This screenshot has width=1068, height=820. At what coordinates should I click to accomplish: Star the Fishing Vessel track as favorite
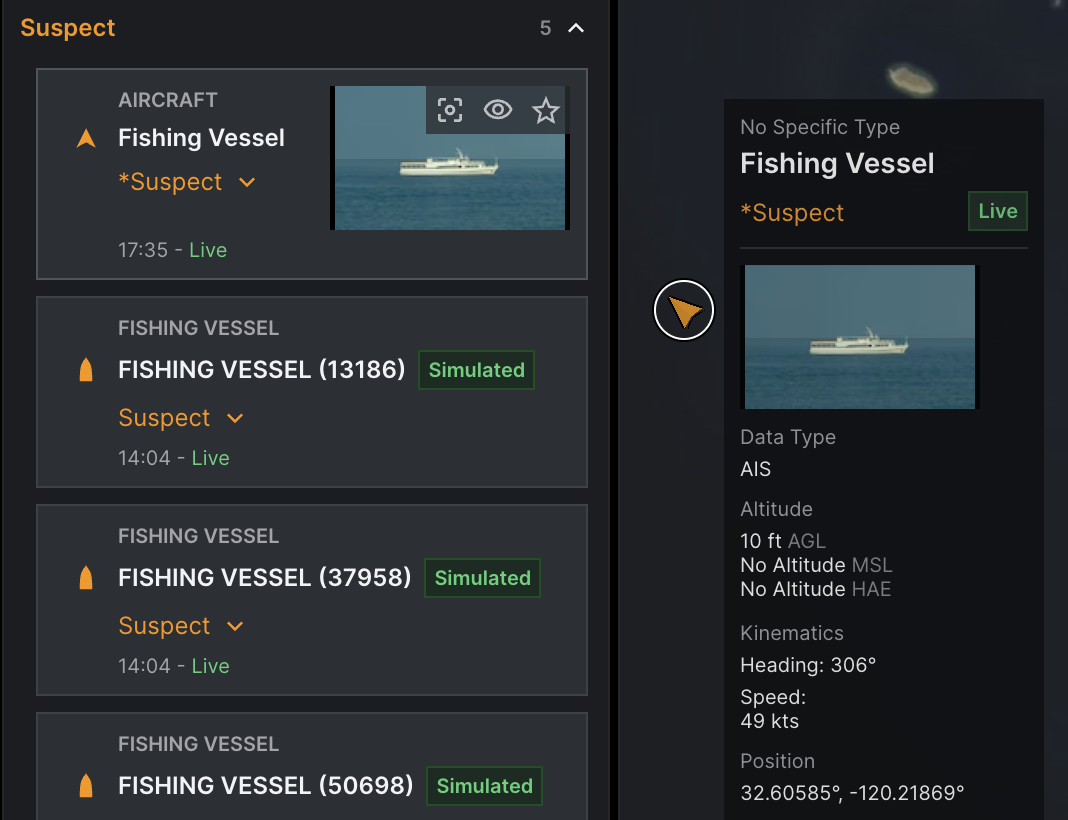tap(545, 110)
